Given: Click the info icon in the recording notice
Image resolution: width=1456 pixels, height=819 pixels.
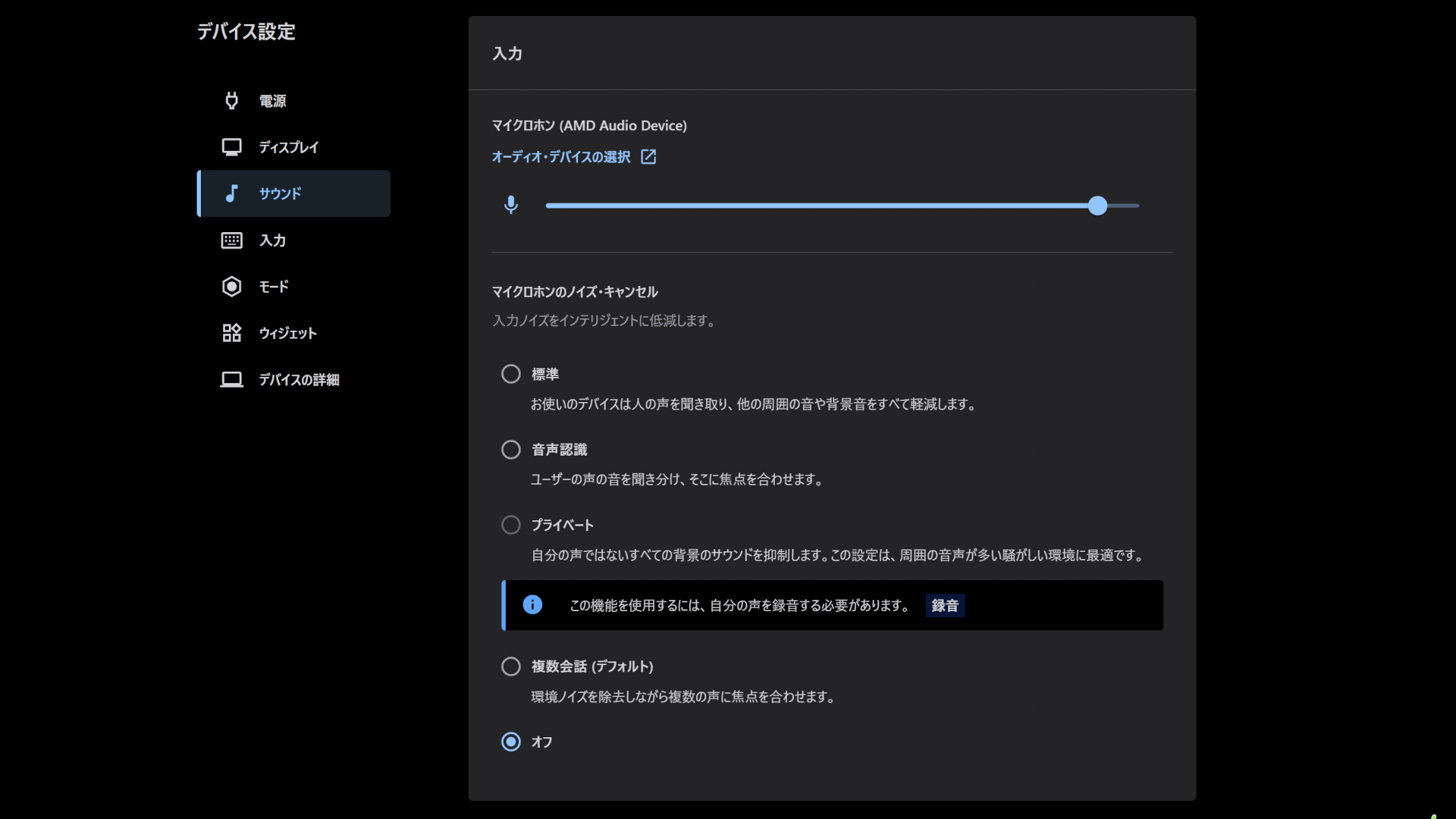Looking at the screenshot, I should 532,604.
